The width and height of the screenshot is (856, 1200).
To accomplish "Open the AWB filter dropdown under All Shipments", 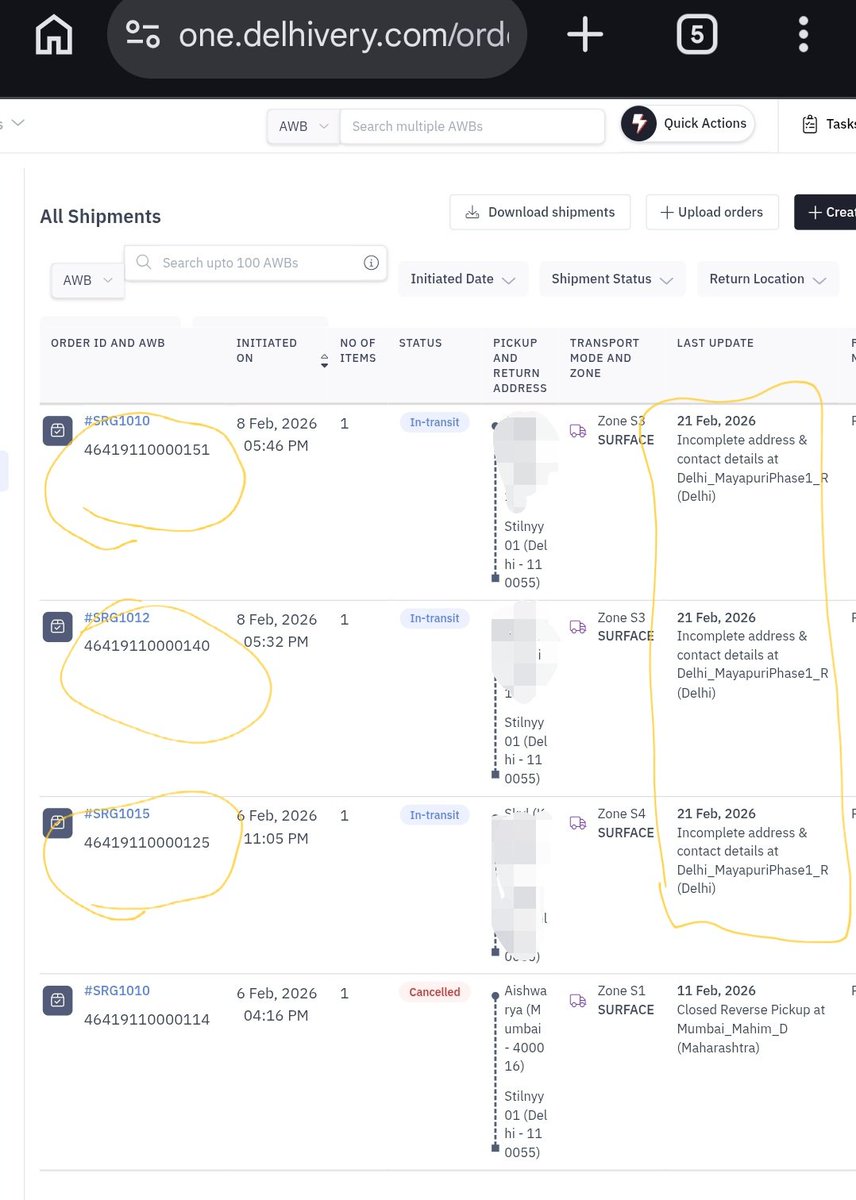I will (88, 281).
